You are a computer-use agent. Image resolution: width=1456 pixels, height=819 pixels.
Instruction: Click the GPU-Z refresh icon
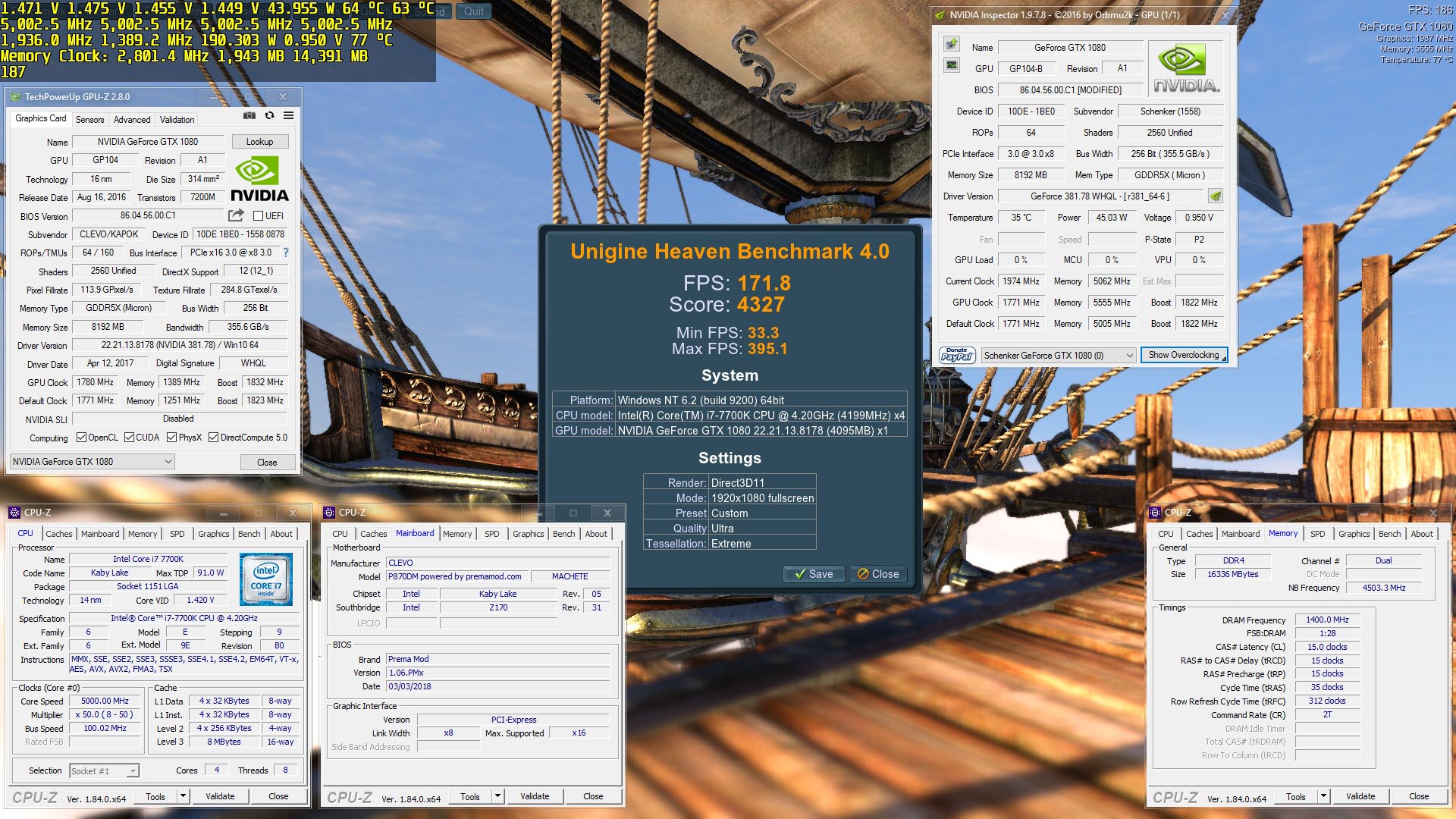tap(269, 116)
